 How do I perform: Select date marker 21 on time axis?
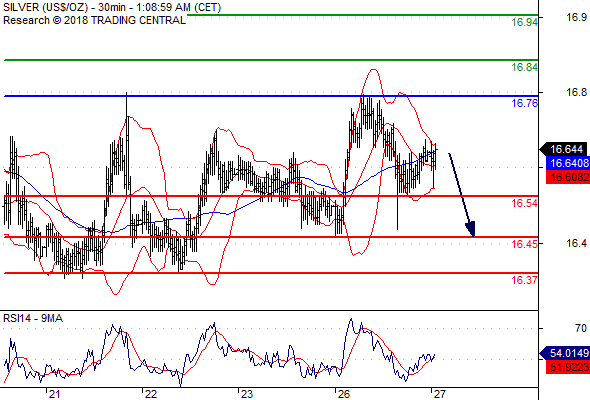[54, 394]
